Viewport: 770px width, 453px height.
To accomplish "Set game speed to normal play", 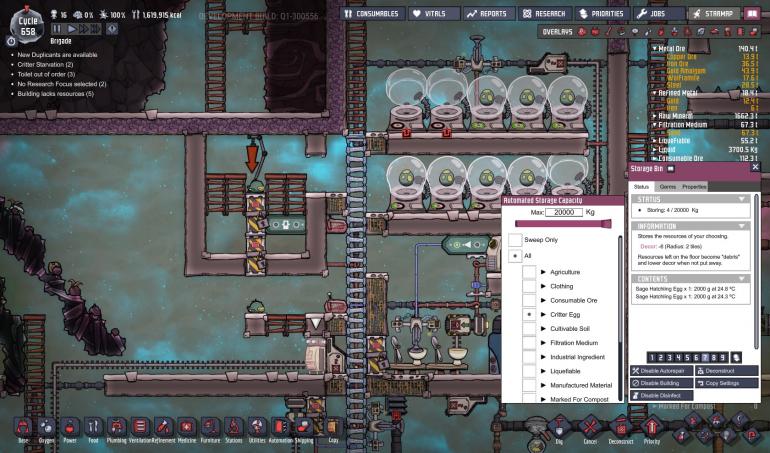I will 72,29.
